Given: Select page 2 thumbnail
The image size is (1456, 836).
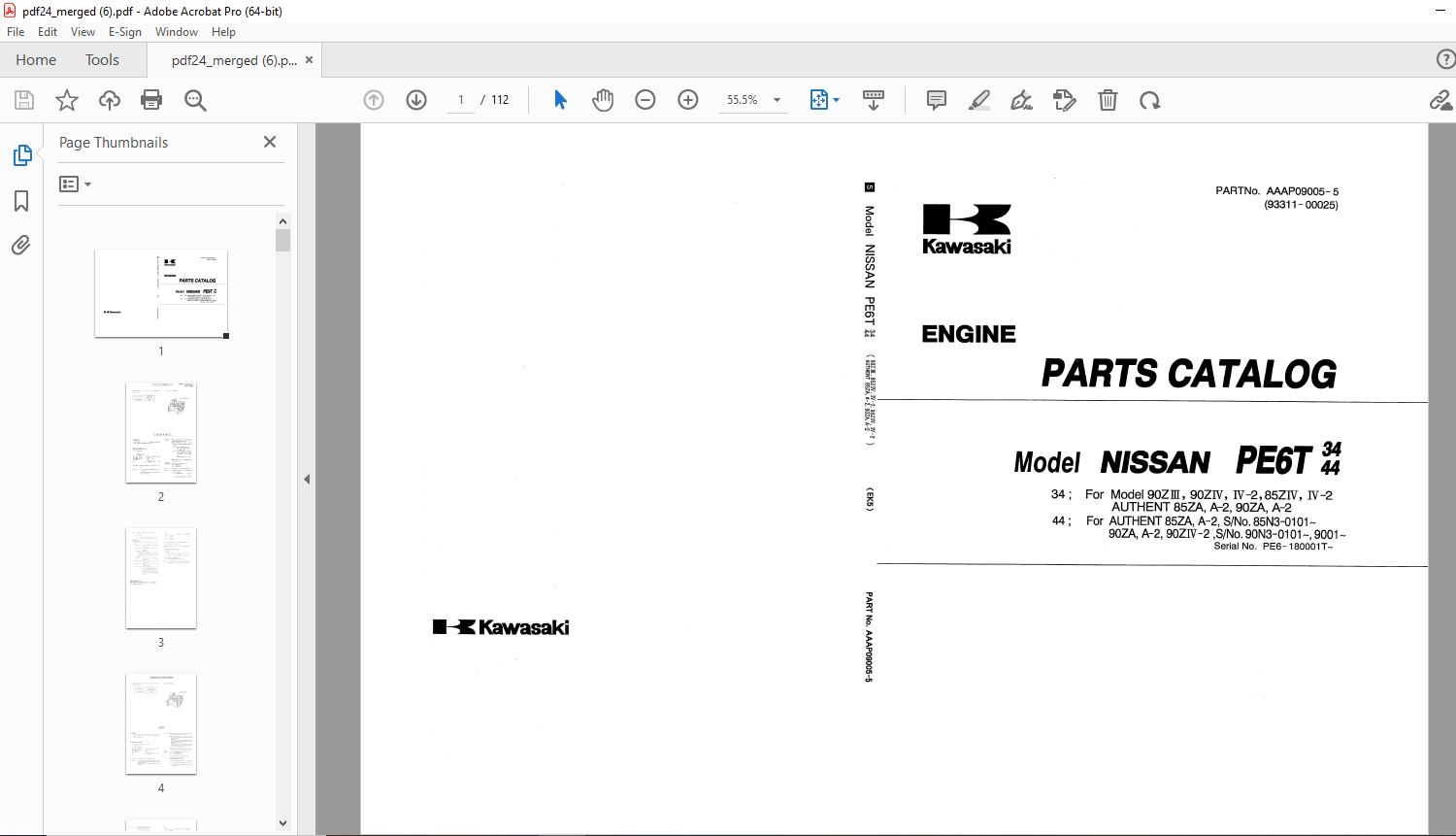Looking at the screenshot, I should (161, 433).
